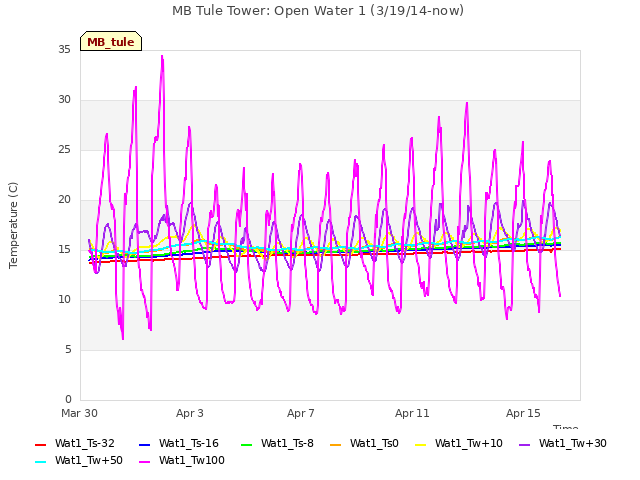
Task: Click the purple Wat1_Tw+30 legend swatch
Action: 524,444
